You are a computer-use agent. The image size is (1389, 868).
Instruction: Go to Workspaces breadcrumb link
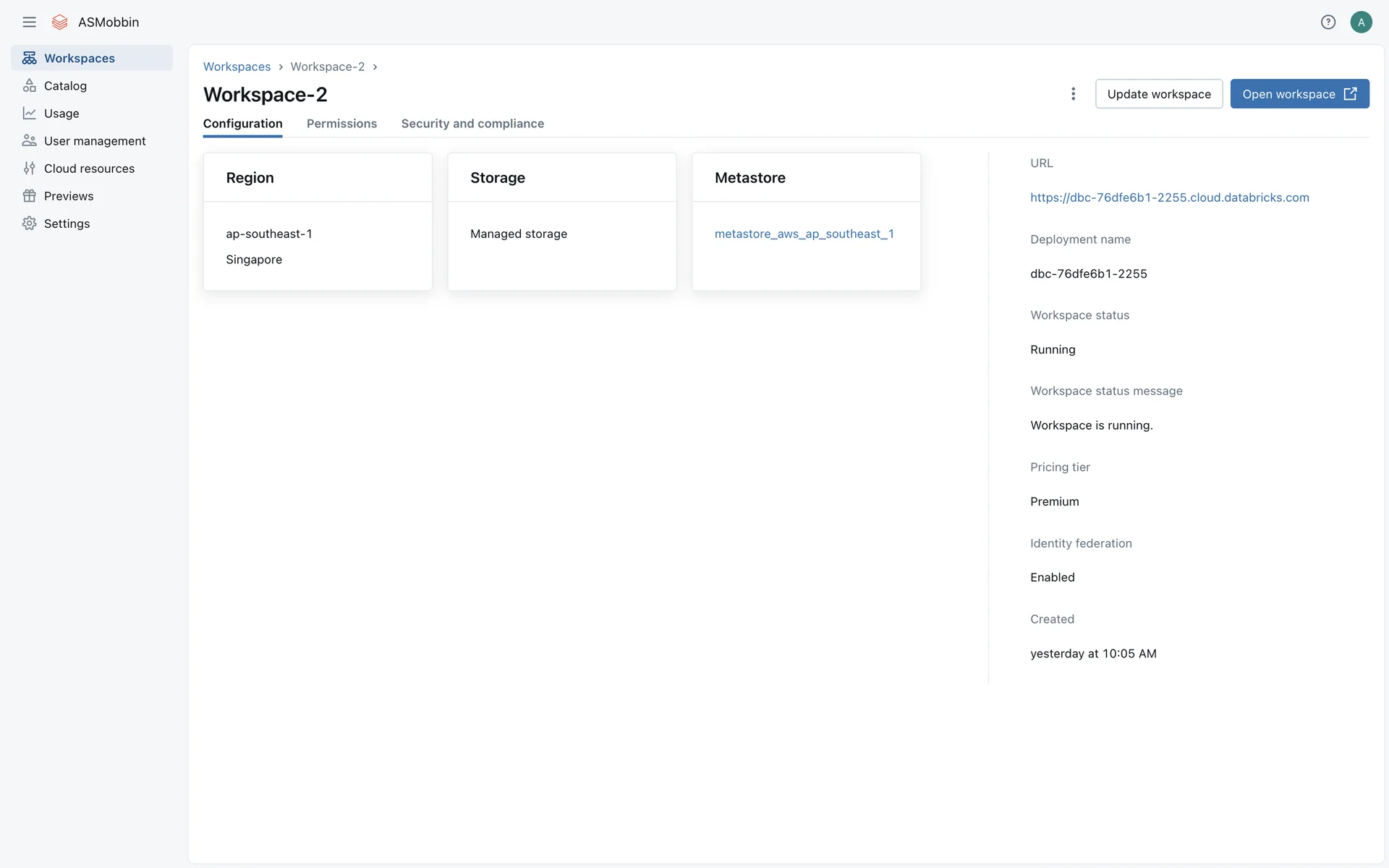point(237,67)
